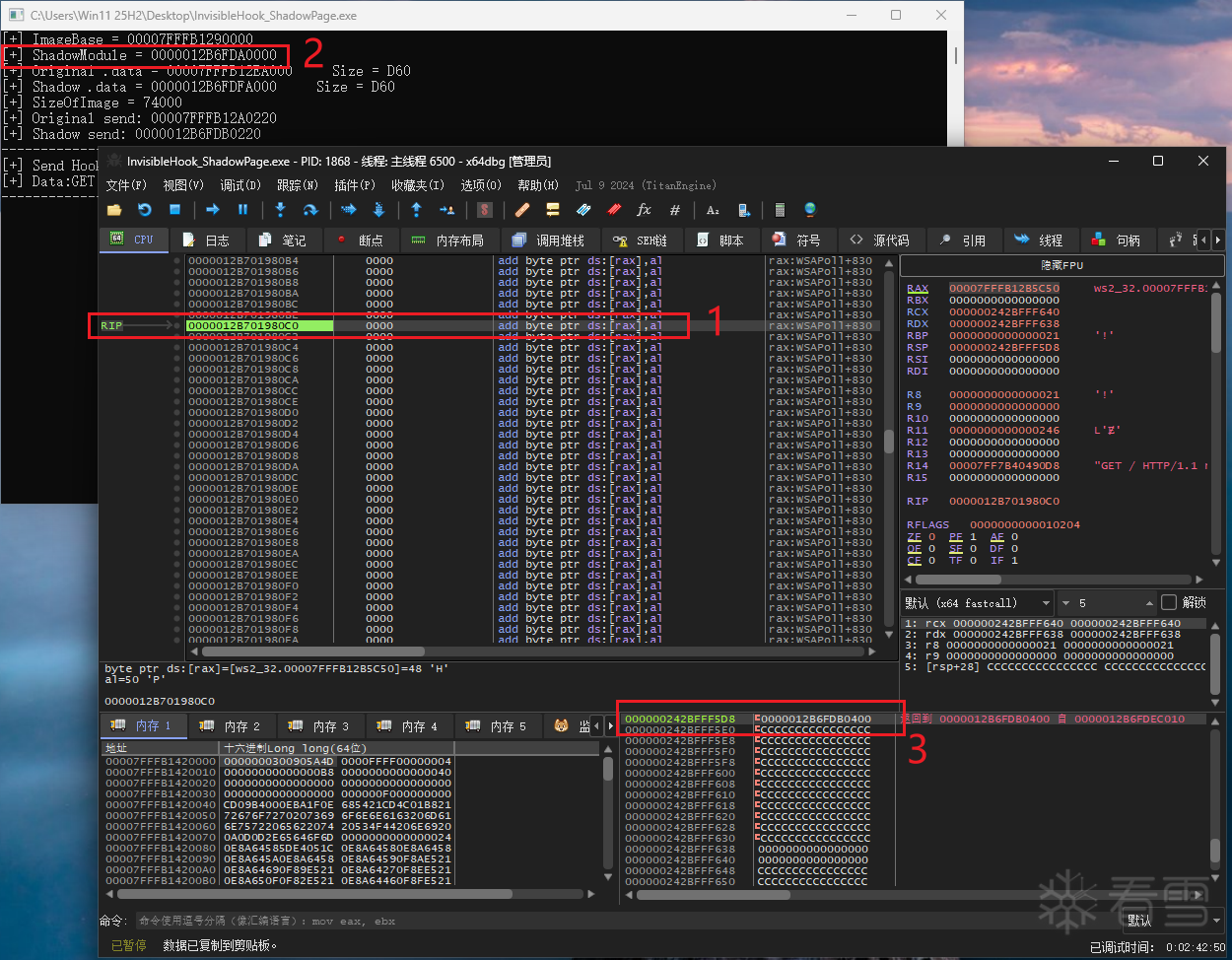Click the step into icon
Image resolution: width=1232 pixels, height=960 pixels.
click(280, 210)
